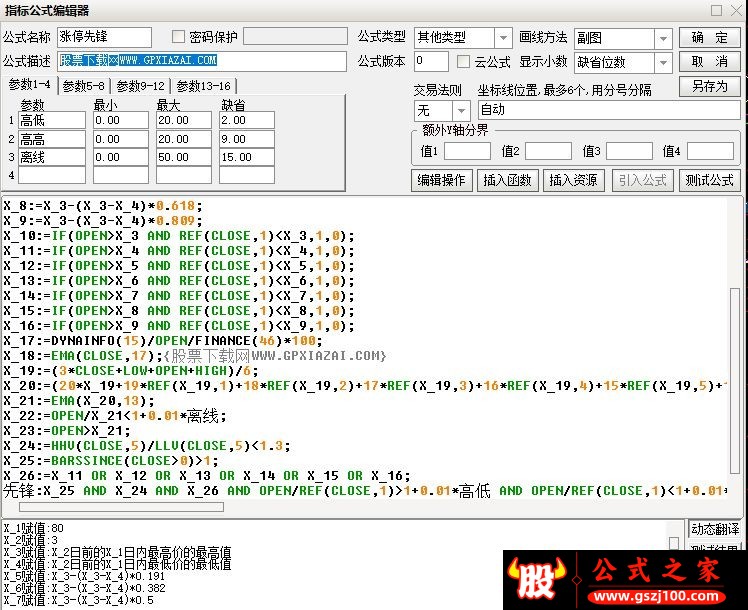Image resolution: width=748 pixels, height=610 pixels.
Task: Run the 测试公式 button
Action: coord(709,180)
